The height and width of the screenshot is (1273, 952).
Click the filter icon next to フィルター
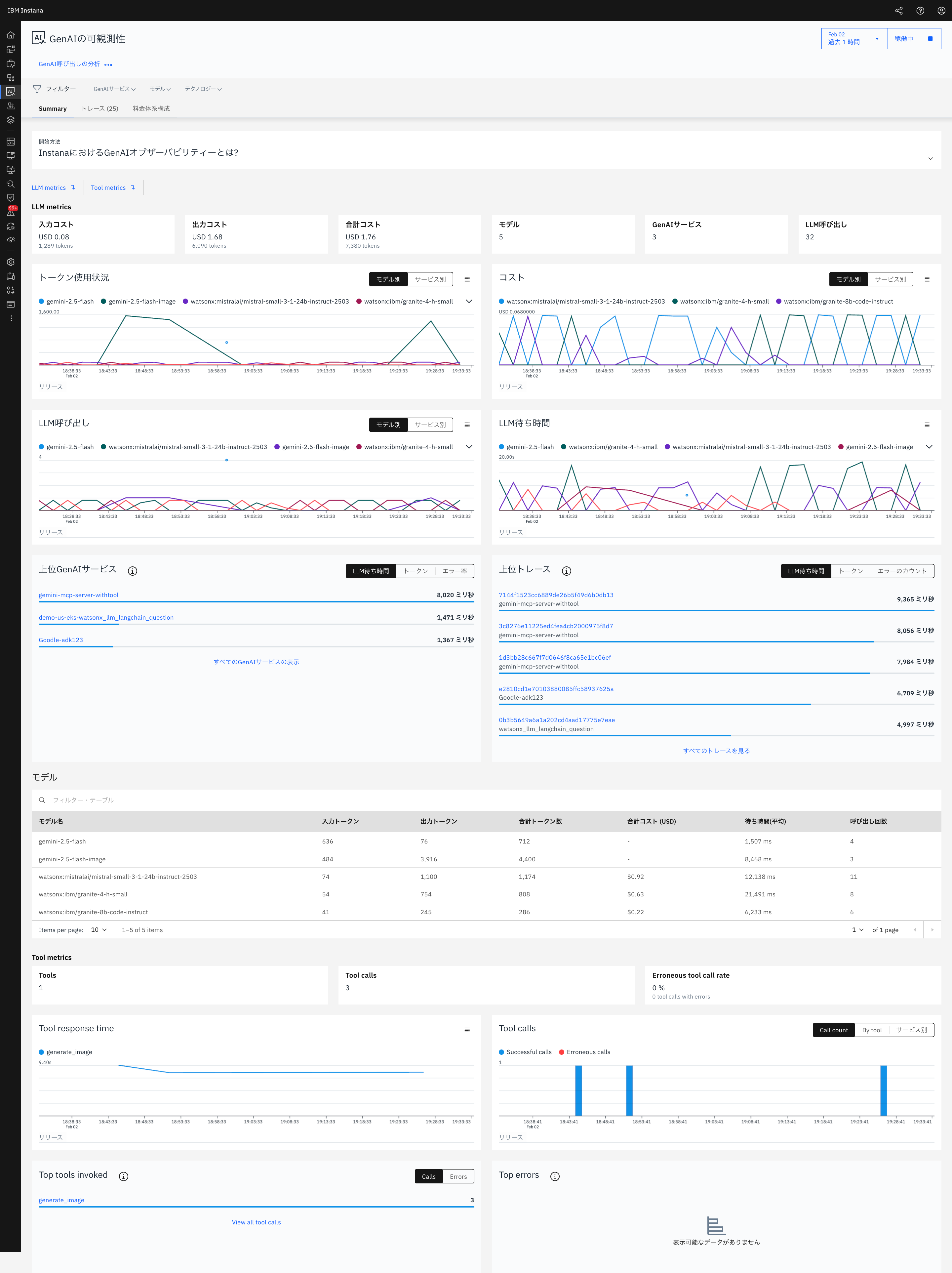(x=37, y=89)
